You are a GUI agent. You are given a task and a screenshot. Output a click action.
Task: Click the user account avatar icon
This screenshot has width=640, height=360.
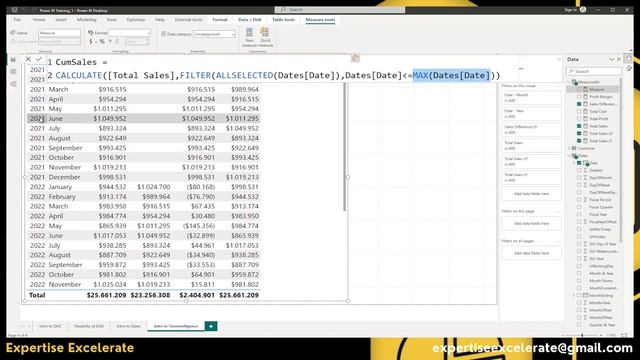click(x=583, y=10)
